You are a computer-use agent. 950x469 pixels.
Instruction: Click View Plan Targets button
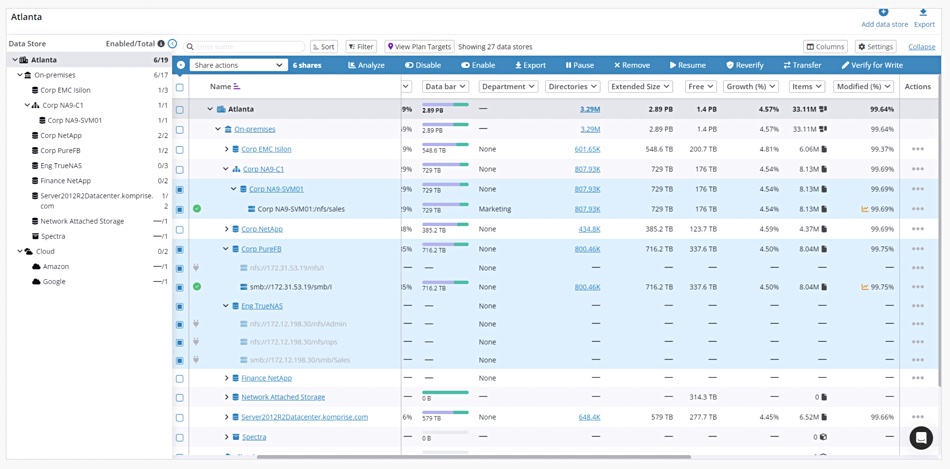click(x=419, y=47)
